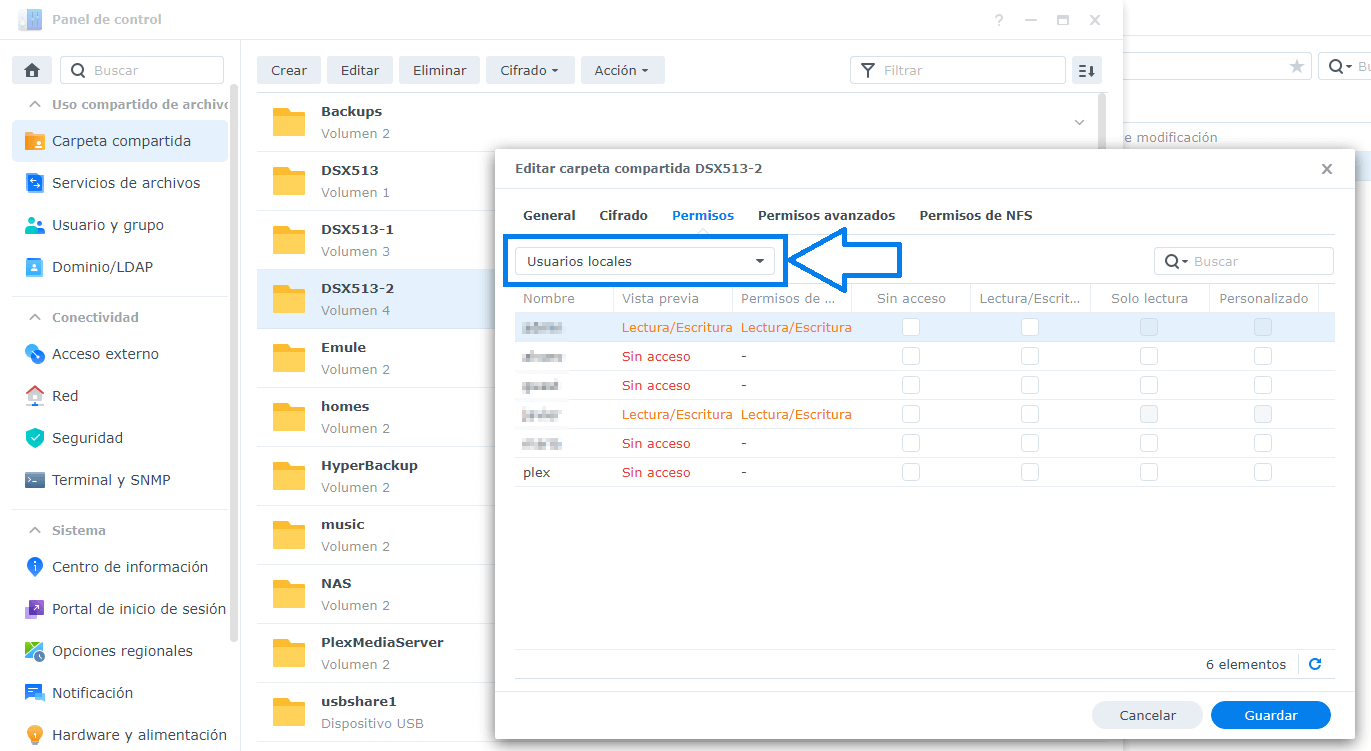1371x751 pixels.
Task: Open Permisos de NFS tab
Action: [x=976, y=215]
